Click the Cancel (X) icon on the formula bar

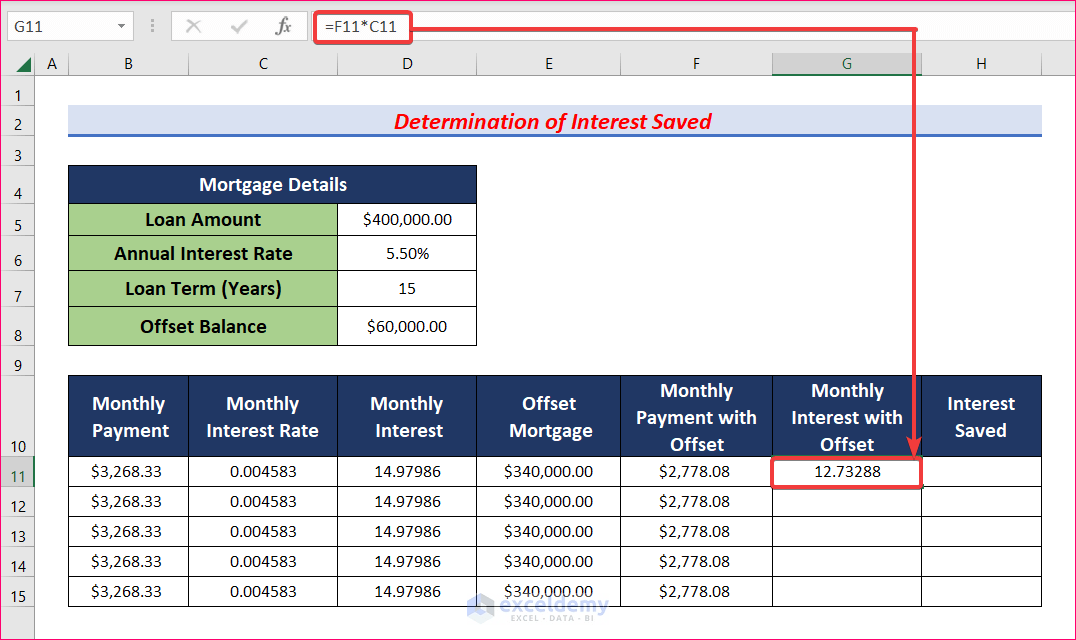pyautogui.click(x=193, y=27)
